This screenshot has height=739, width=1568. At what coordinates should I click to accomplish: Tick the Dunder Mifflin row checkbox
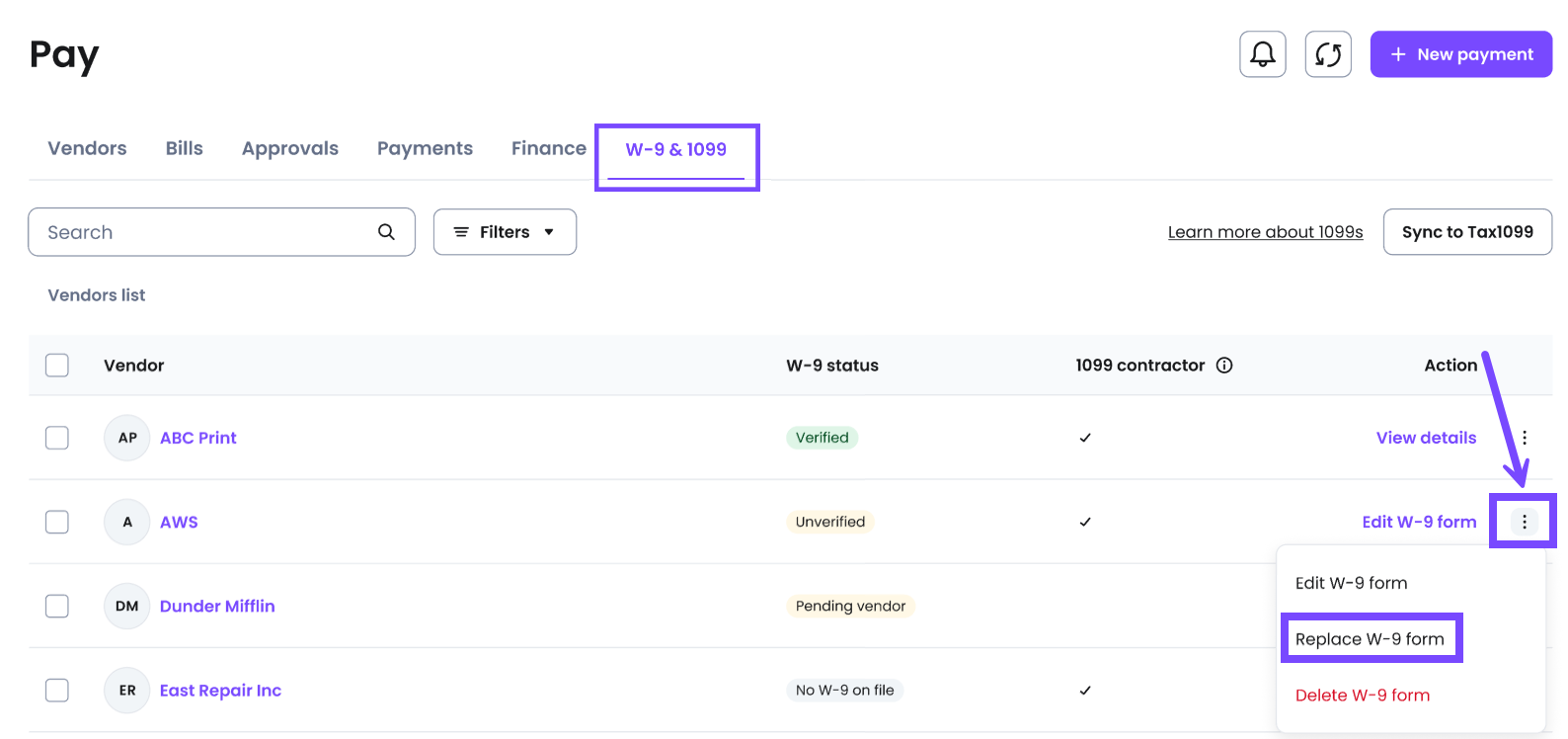point(57,607)
